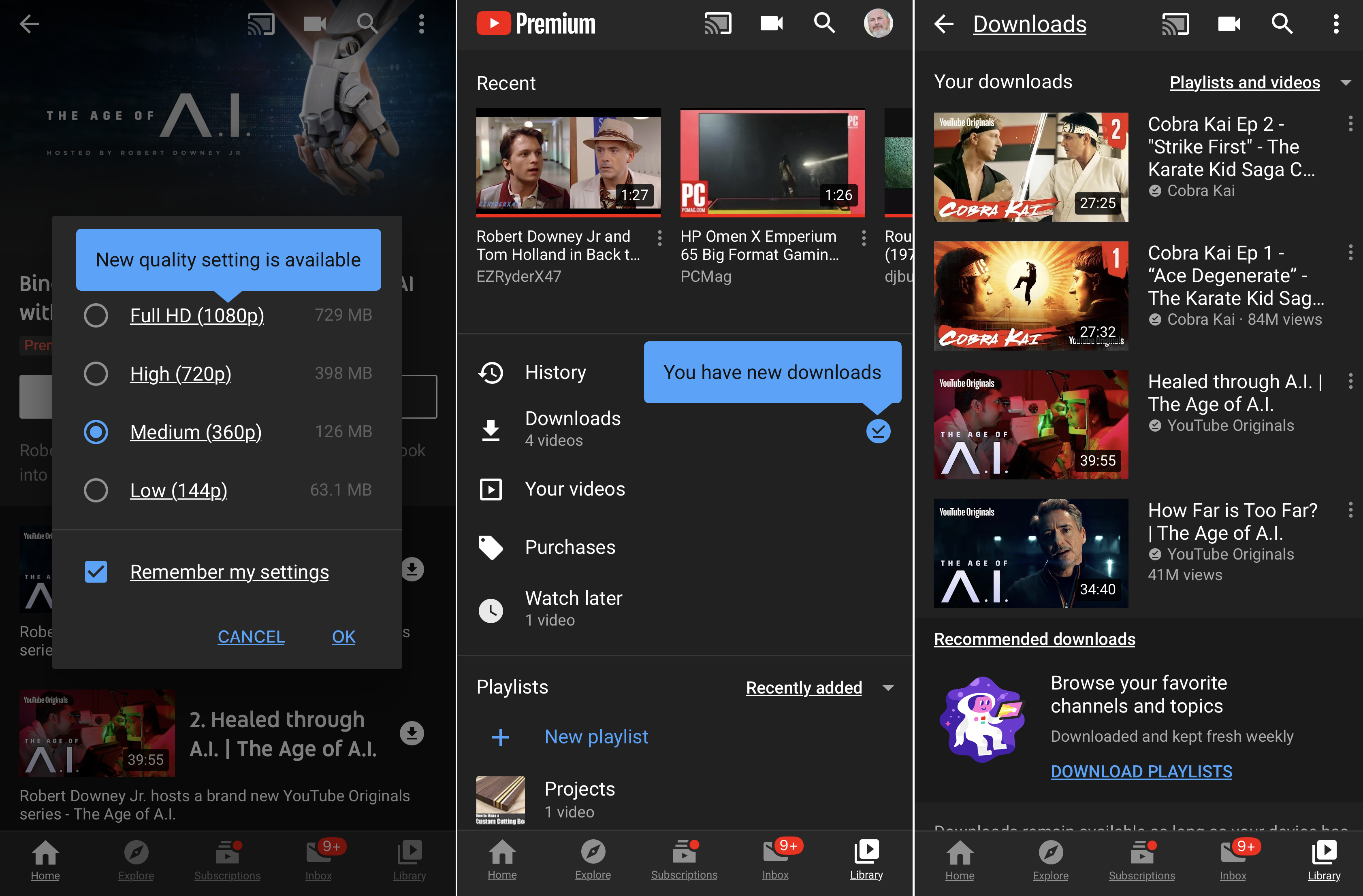Tap camera icon in Library screen header
The width and height of the screenshot is (1363, 896).
click(771, 23)
